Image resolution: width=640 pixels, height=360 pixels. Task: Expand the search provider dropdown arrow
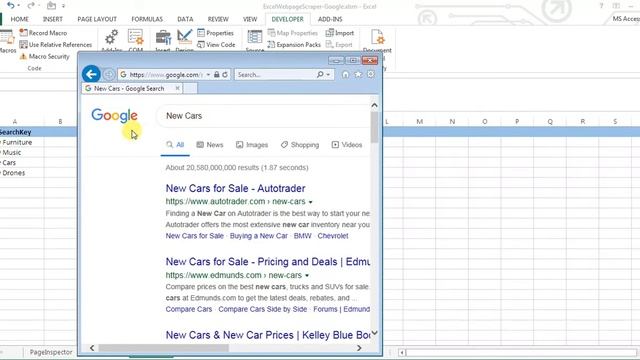pyautogui.click(x=328, y=75)
